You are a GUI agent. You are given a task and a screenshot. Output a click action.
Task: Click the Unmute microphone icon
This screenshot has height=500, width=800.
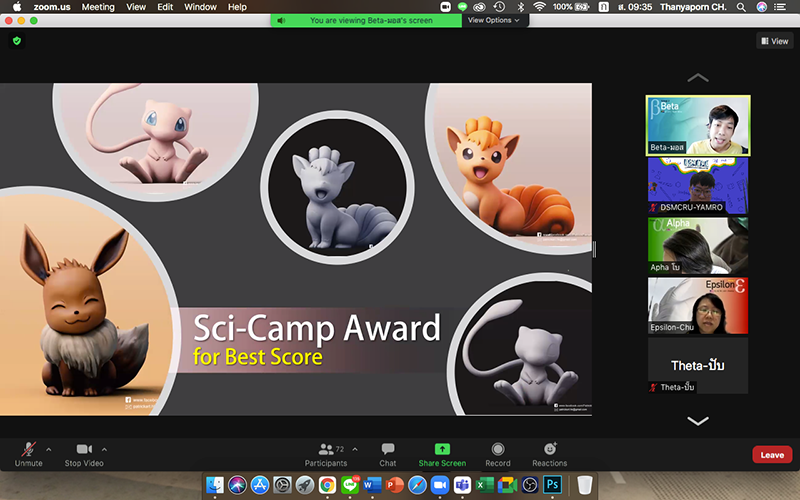(29, 449)
